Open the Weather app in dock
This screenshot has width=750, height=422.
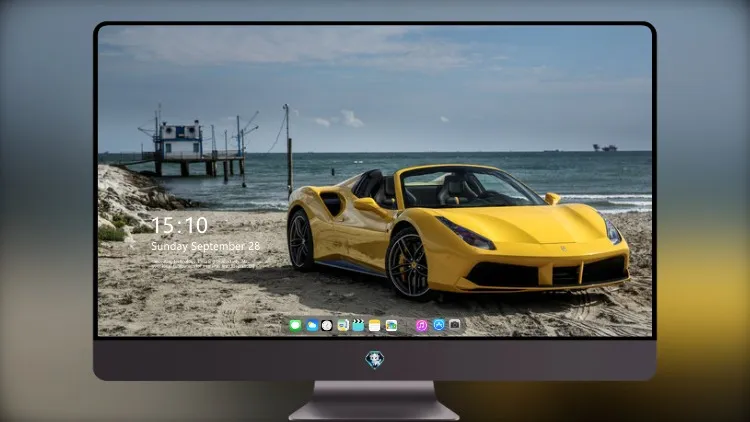click(x=311, y=326)
